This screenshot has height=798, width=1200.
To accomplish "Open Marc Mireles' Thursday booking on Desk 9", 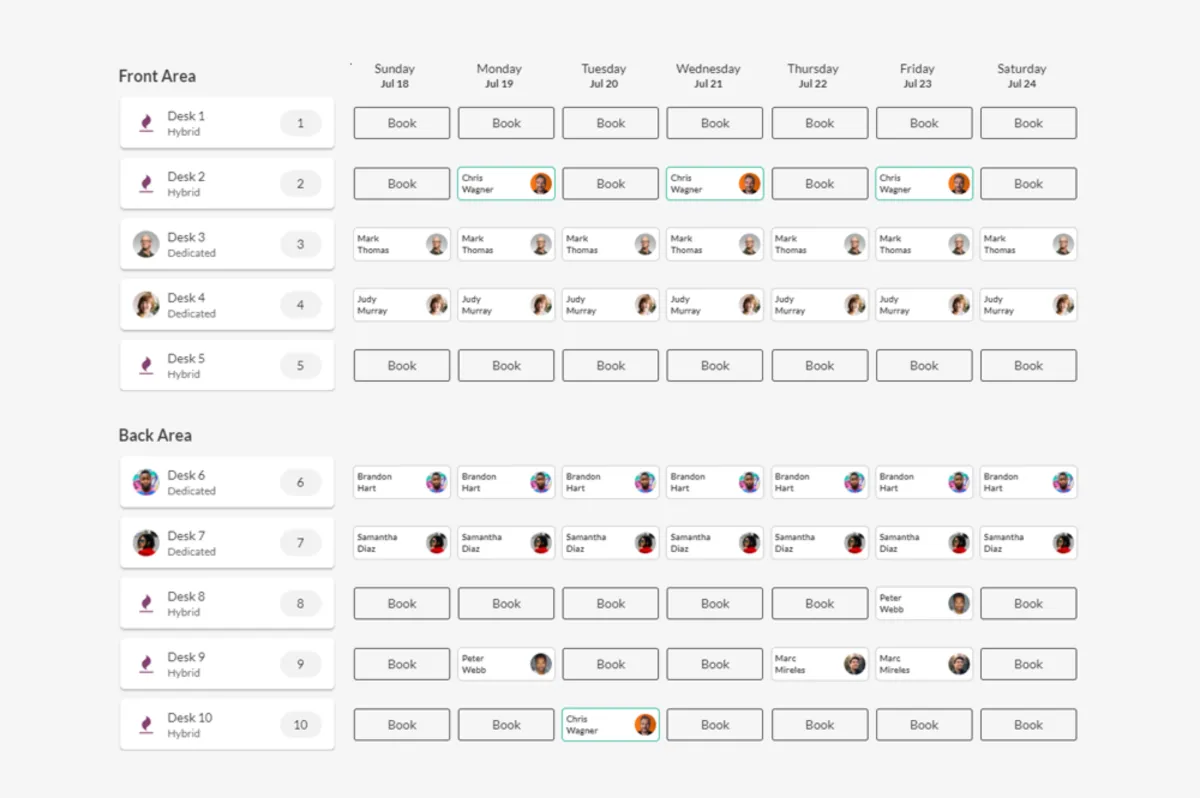I will point(819,664).
